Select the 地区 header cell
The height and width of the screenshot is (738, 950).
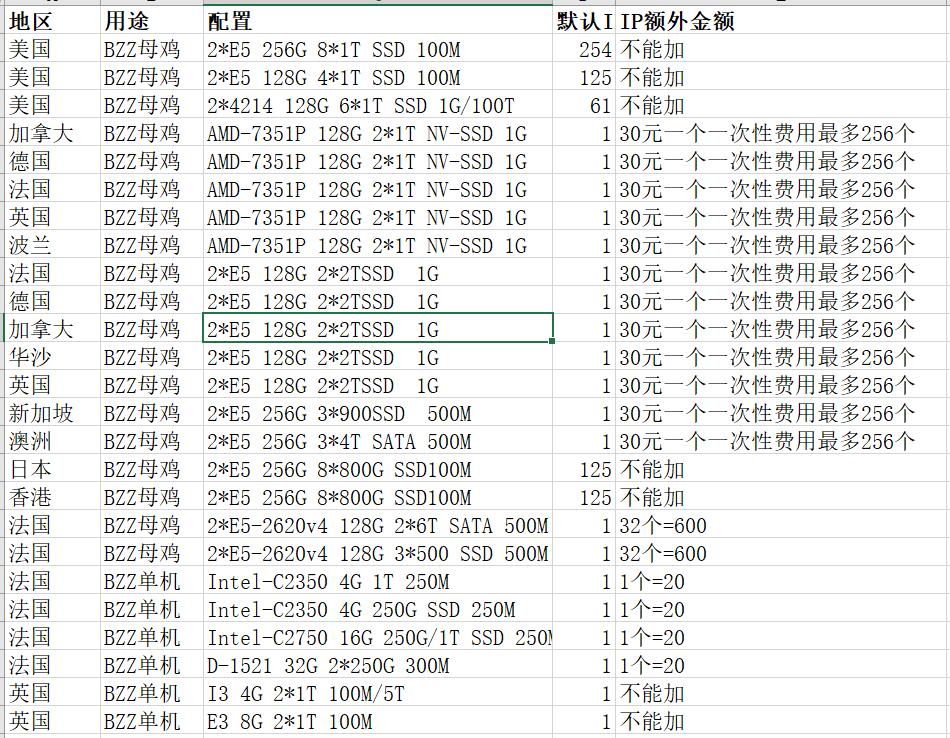click(50, 21)
